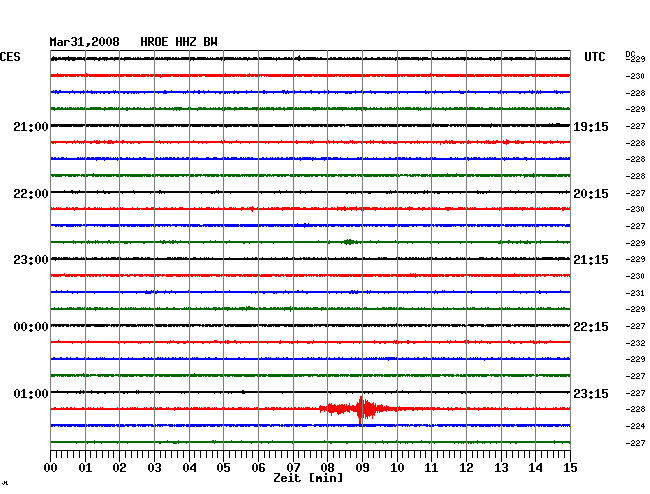The width and height of the screenshot is (650, 494).
Task: Click the 13 minute axis tick label
Action: pyautogui.click(x=501, y=467)
